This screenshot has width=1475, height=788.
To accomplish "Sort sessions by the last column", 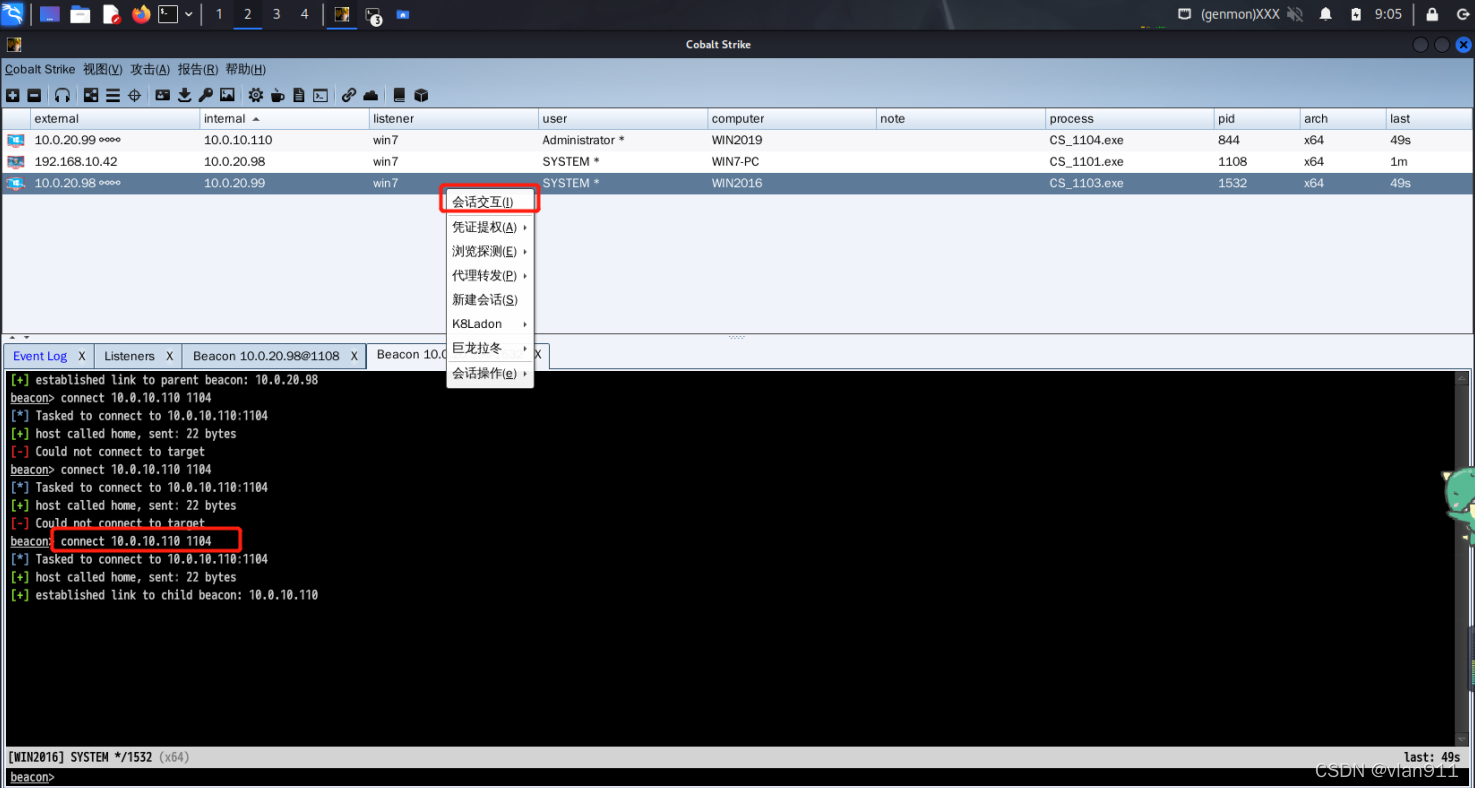I will [x=1429, y=118].
